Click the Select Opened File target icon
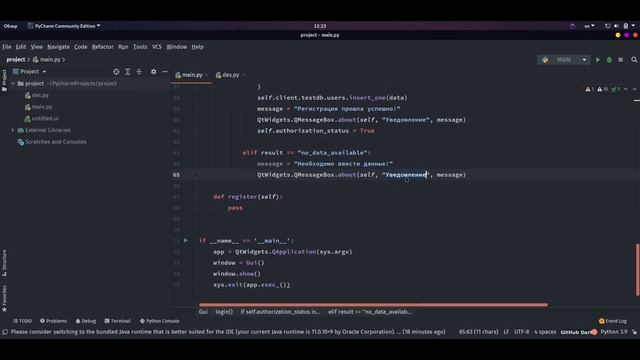 click(x=116, y=71)
